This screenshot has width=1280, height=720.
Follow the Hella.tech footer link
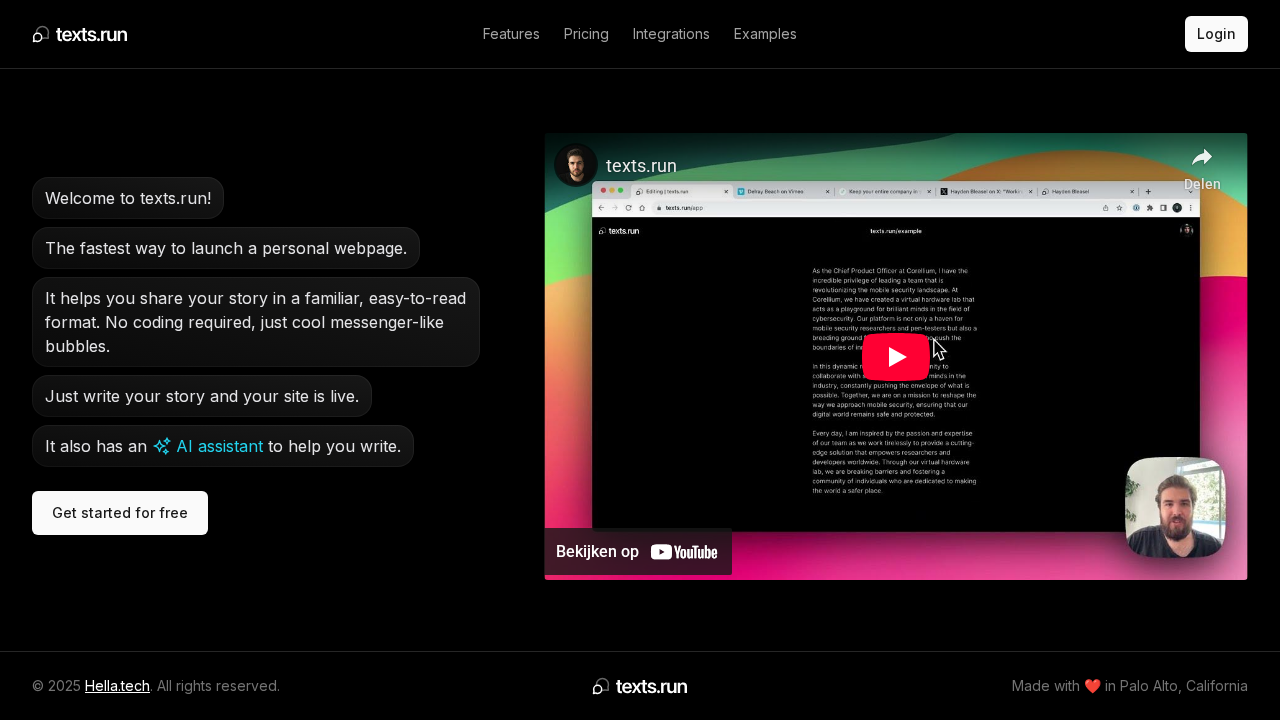[x=117, y=686]
